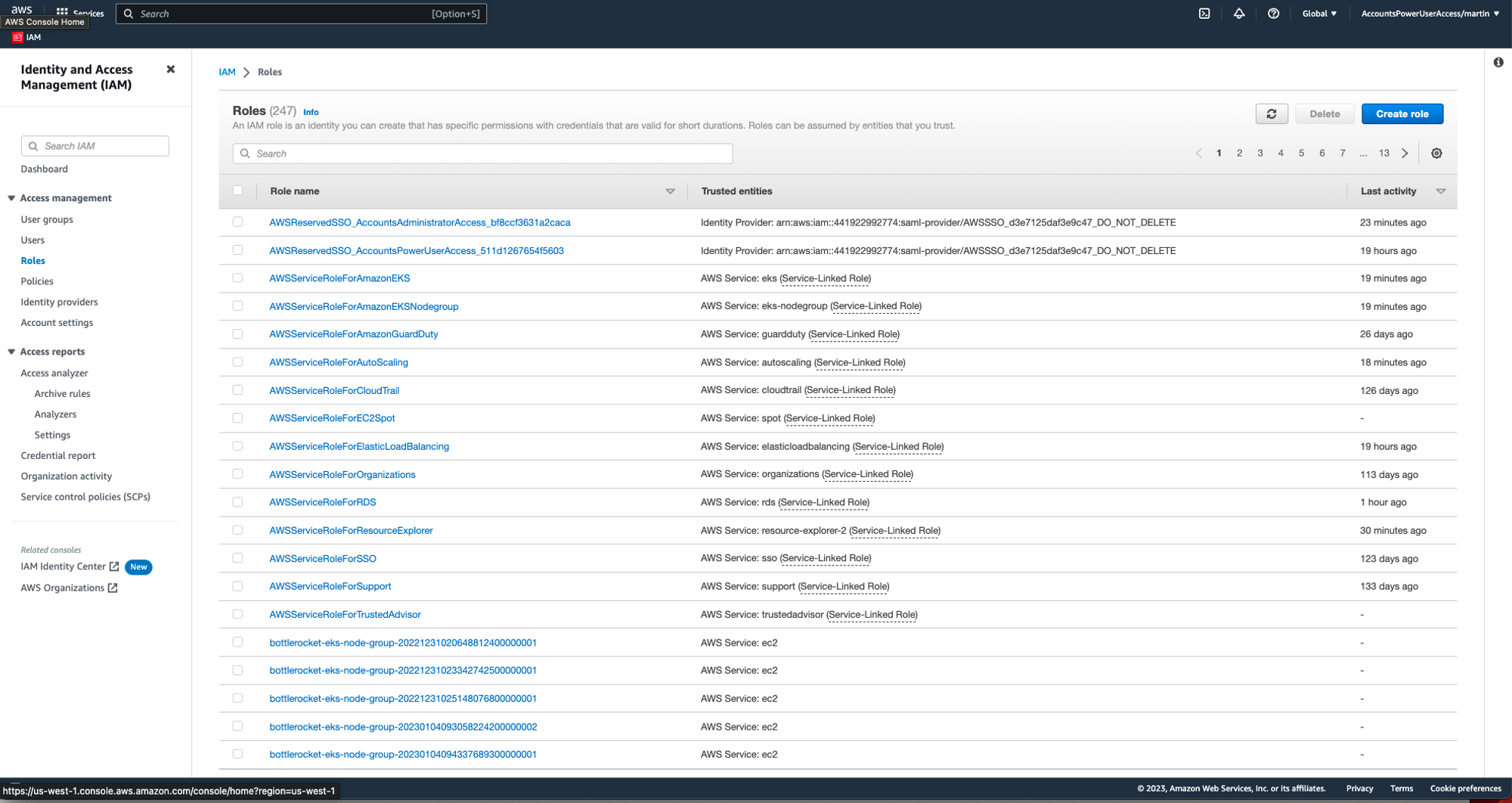
Task: Select Identity providers in the sidebar
Action: [x=59, y=302]
